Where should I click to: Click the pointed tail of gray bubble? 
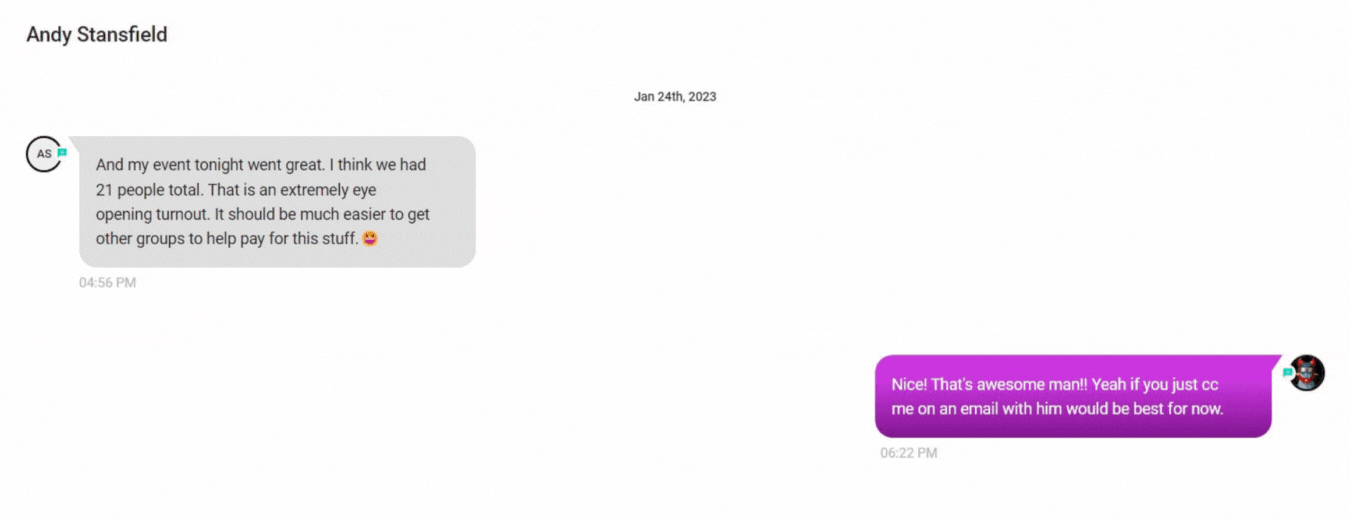tap(74, 141)
